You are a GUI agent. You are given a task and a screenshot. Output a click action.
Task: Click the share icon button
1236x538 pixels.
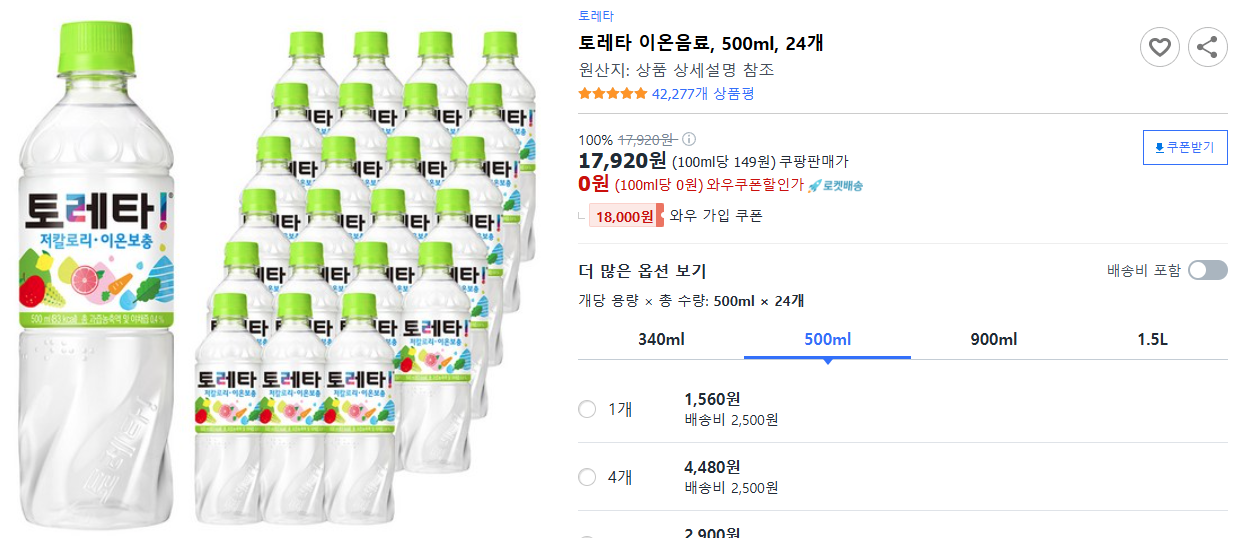(x=1207, y=47)
